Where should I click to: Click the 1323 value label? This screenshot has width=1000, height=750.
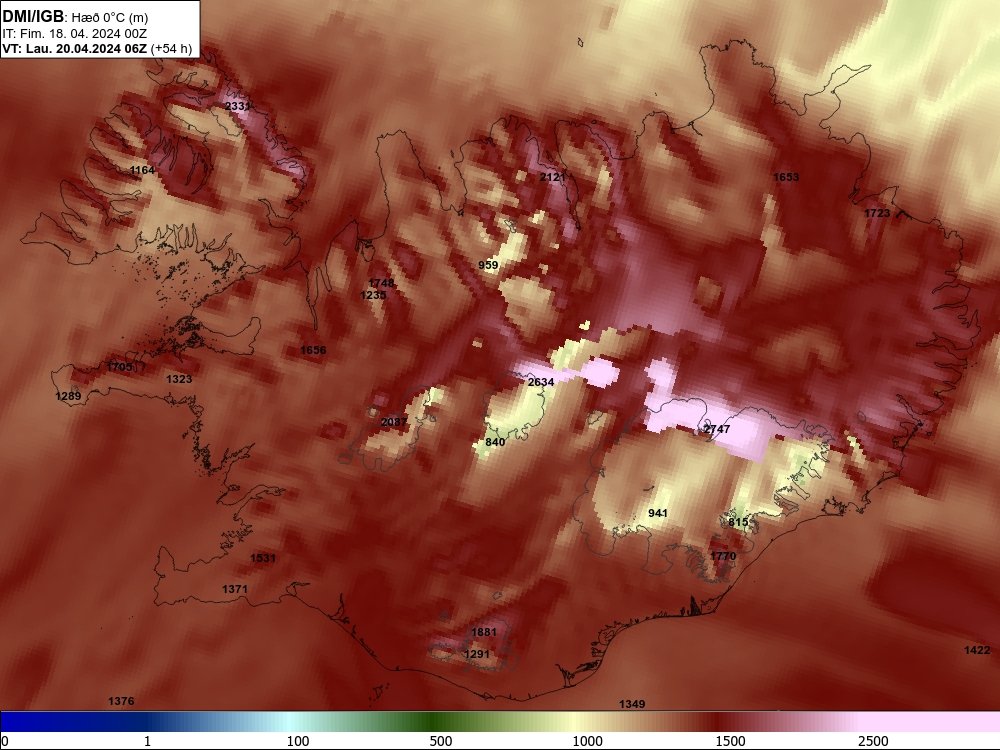point(179,379)
